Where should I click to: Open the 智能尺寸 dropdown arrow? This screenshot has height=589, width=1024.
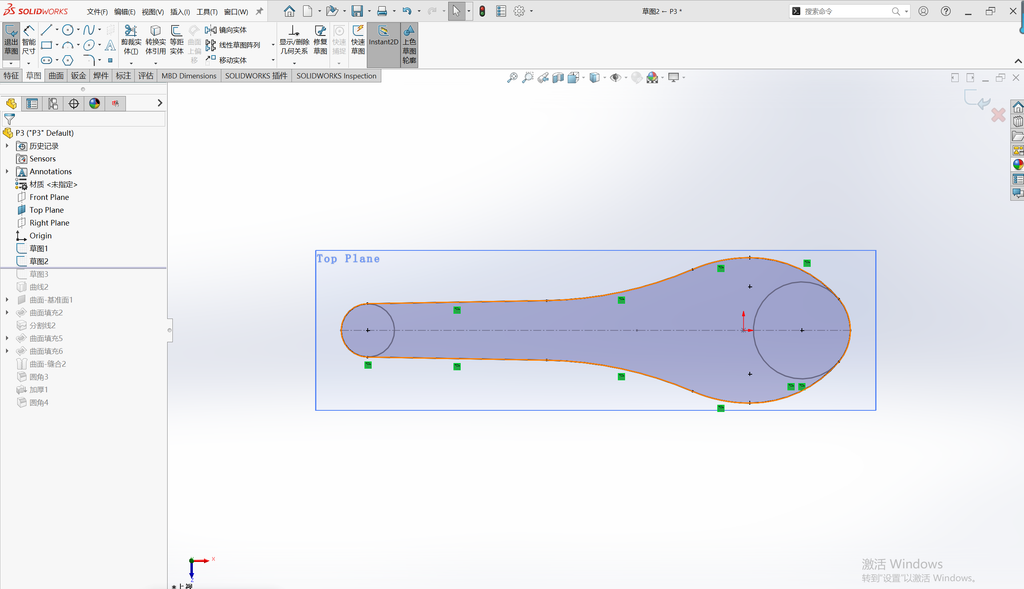click(29, 63)
